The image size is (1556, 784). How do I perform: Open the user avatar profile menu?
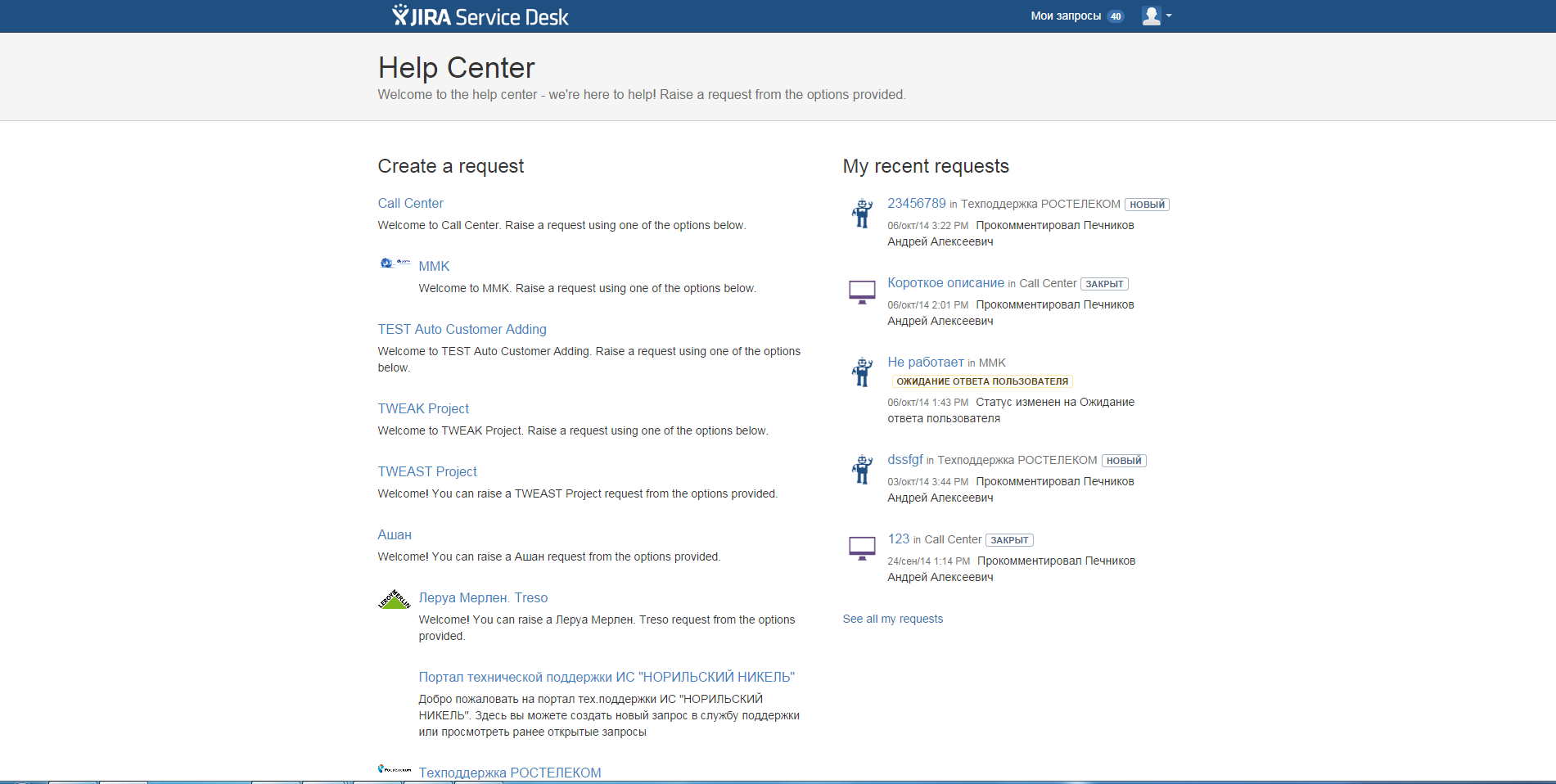[1157, 16]
